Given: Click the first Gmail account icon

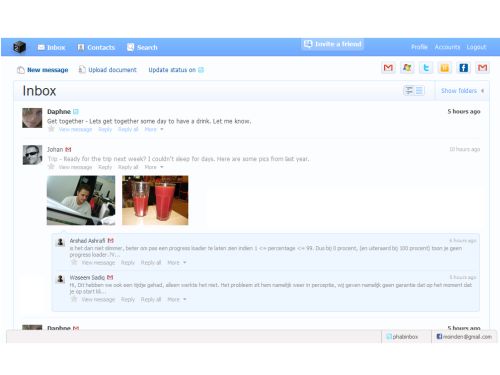Looking at the screenshot, I should [388, 68].
